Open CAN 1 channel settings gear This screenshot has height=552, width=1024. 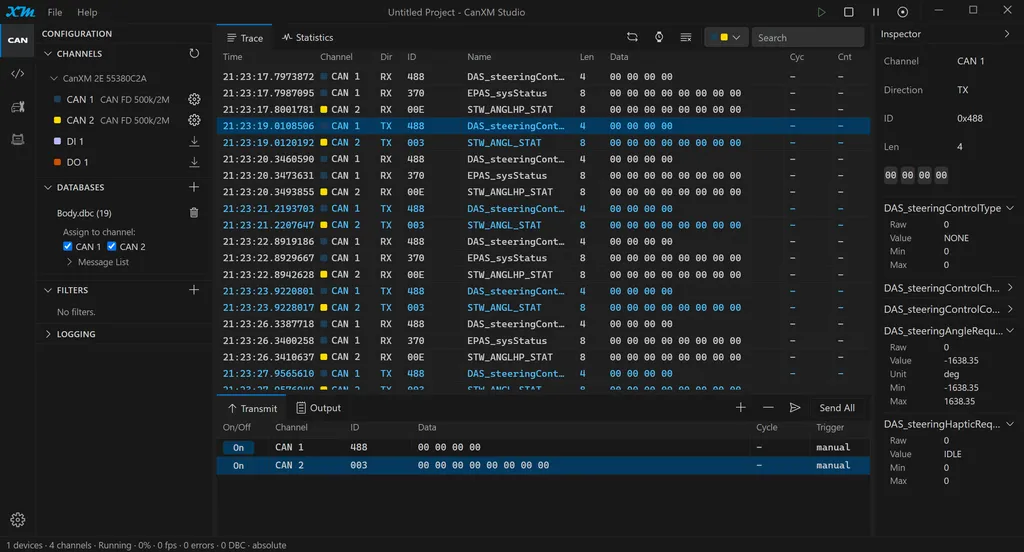194,99
